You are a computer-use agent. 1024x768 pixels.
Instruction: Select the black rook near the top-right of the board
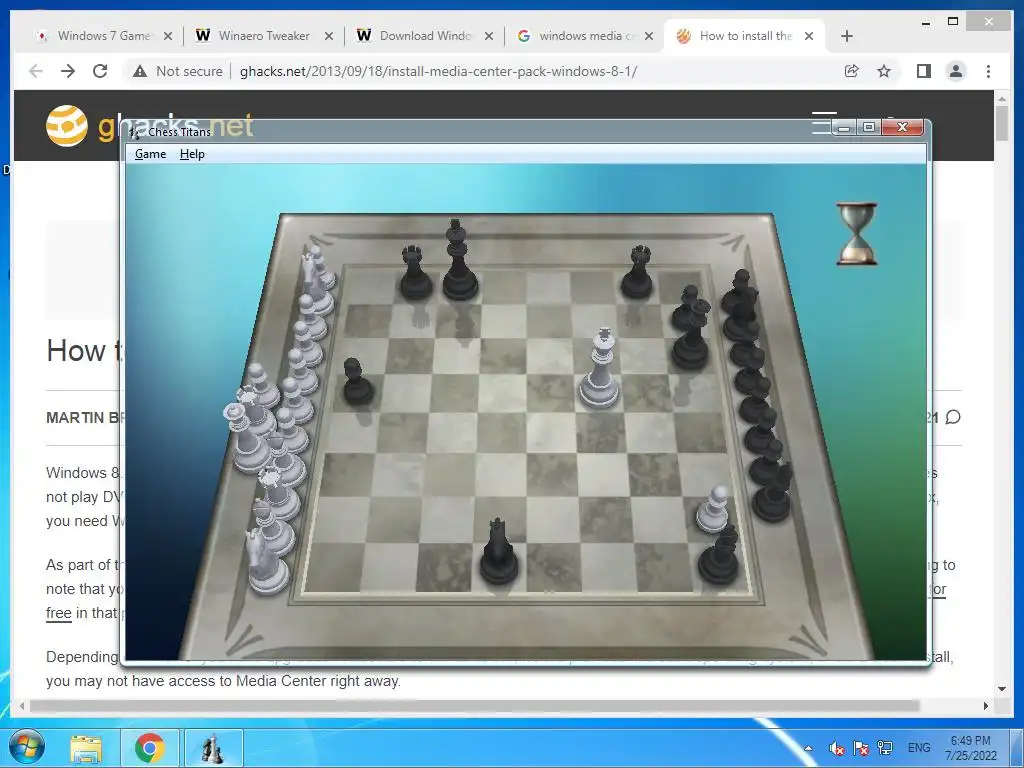tap(637, 272)
